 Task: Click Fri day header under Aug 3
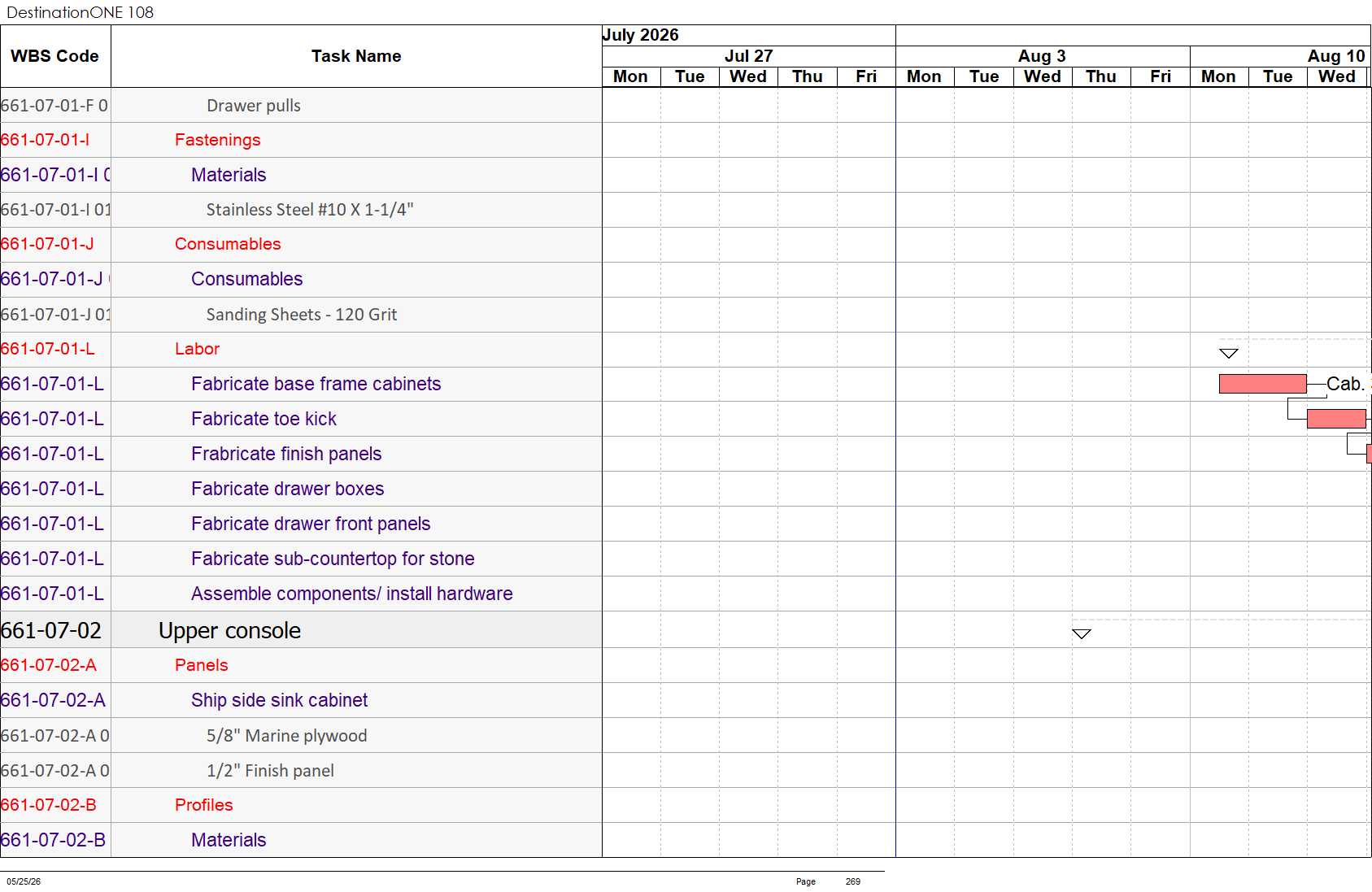(1161, 76)
